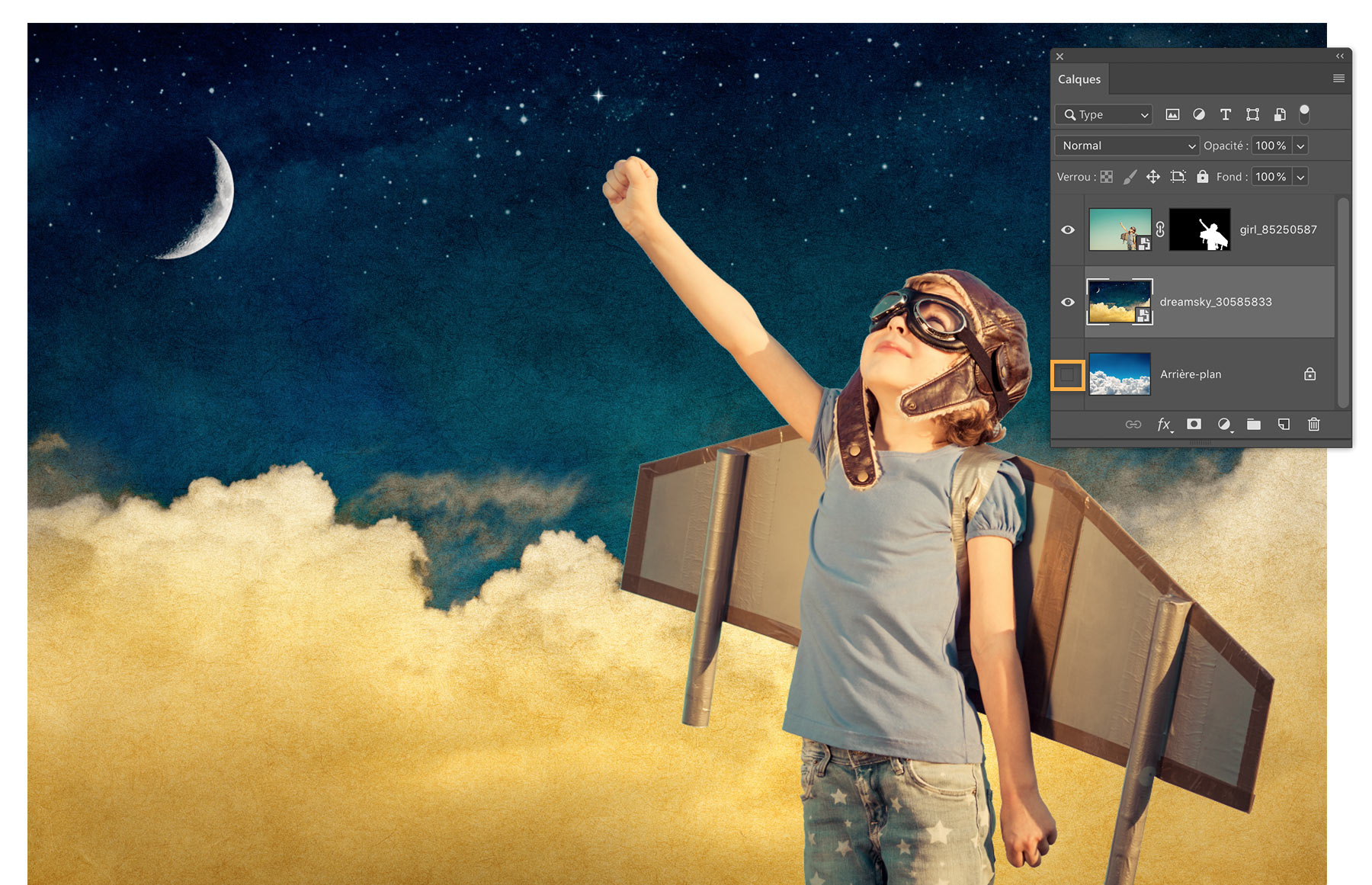Viewport: 1372px width, 885px height.
Task: Select layer name dreamsky_30585833
Action: point(1216,302)
